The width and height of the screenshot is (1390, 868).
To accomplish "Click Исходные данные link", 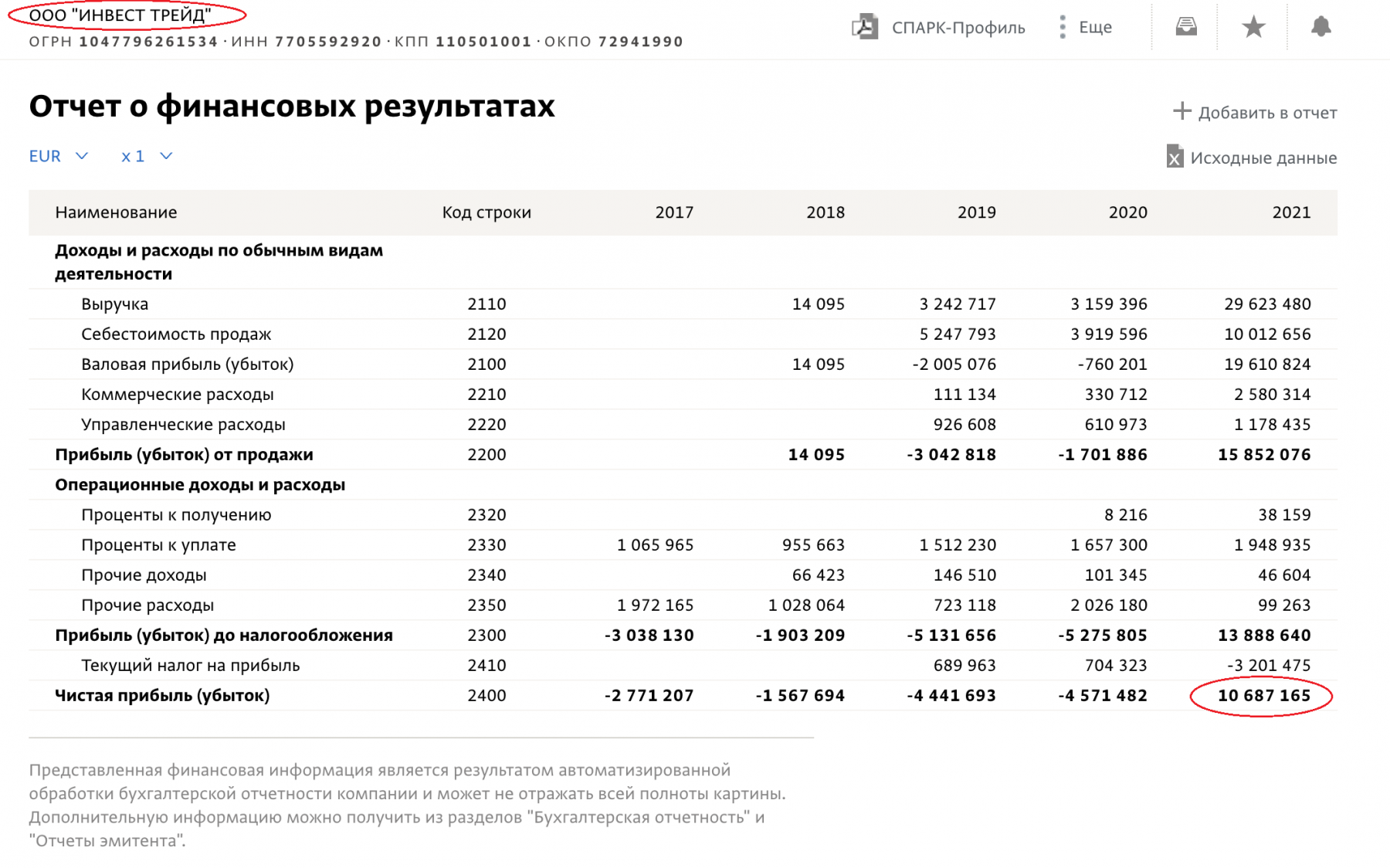I will (1263, 158).
